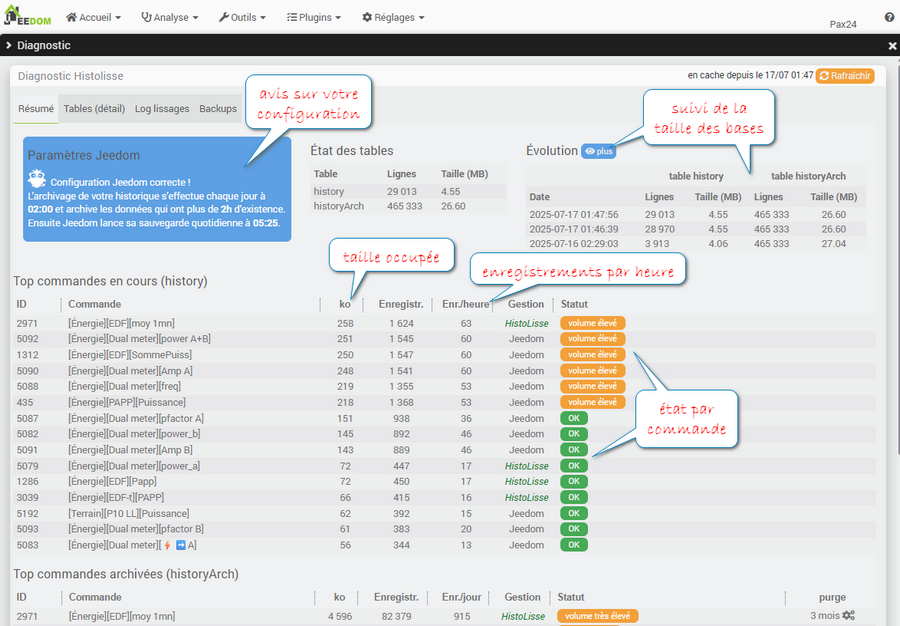Viewport: 900px width, 626px height.
Task: Click date 2025-07-17 01:47:56 in Évolution
Action: 573,215
